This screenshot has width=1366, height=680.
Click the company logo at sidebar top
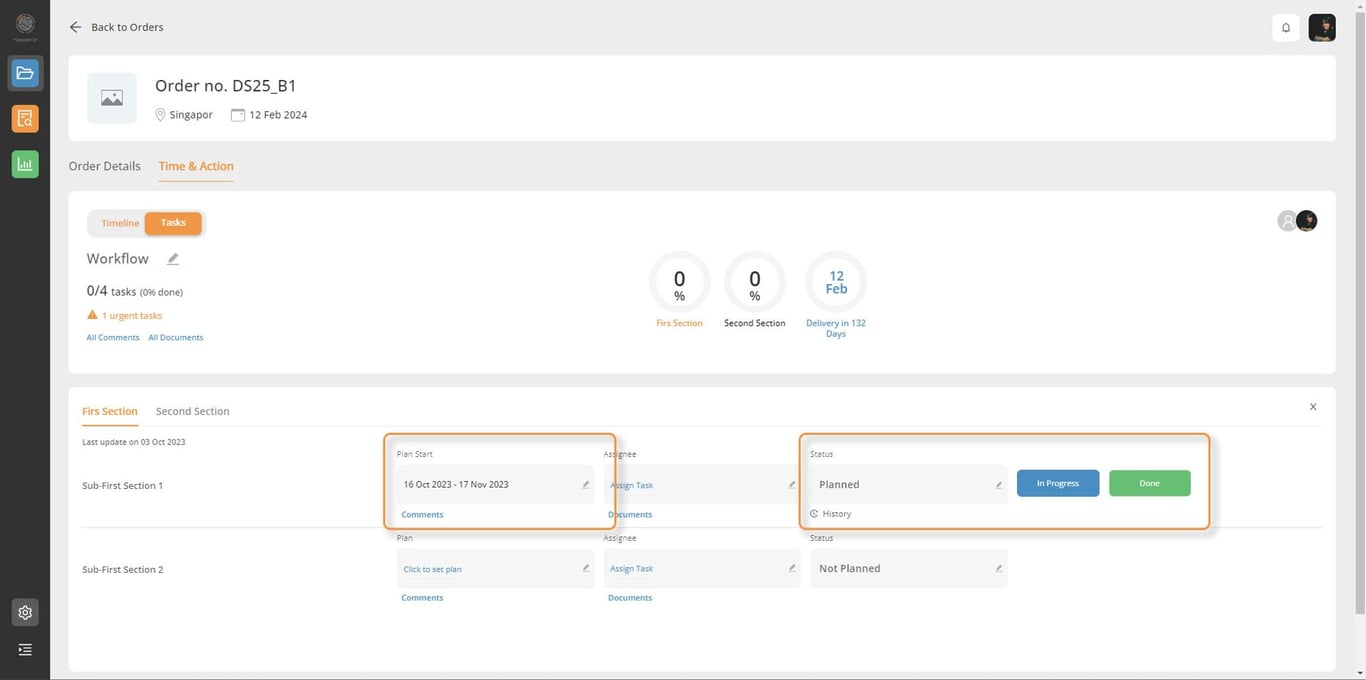25,24
